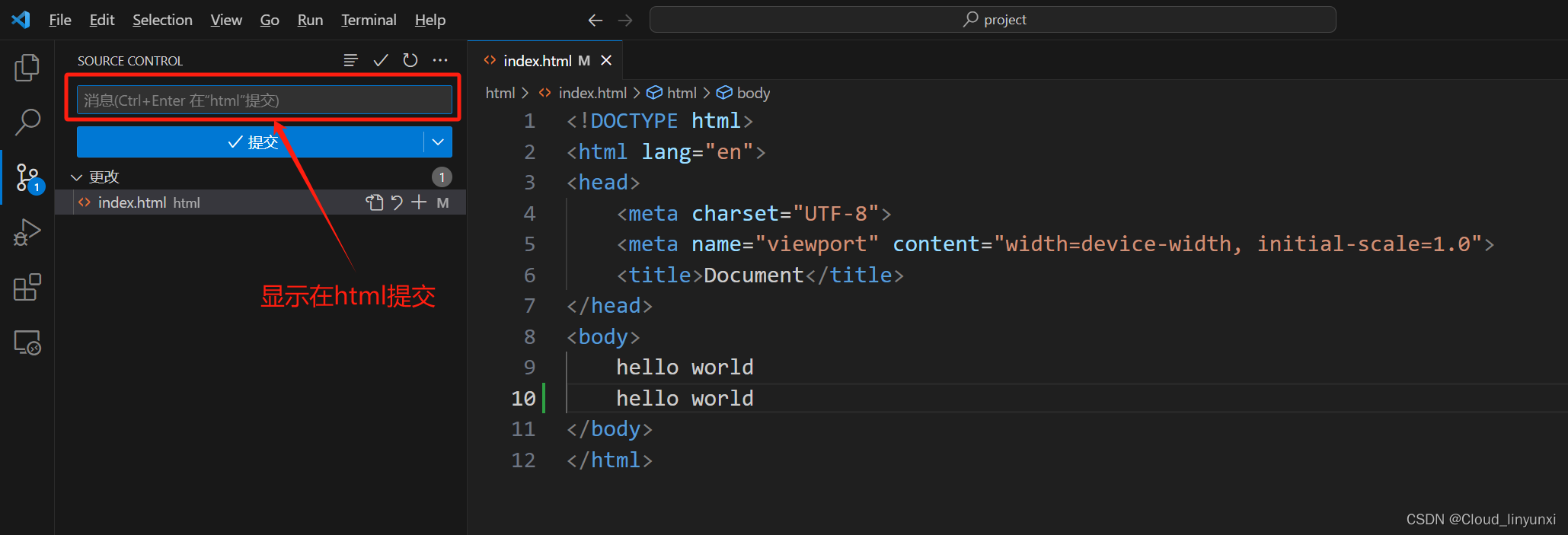Click the hello world text on line 10

coord(685,398)
